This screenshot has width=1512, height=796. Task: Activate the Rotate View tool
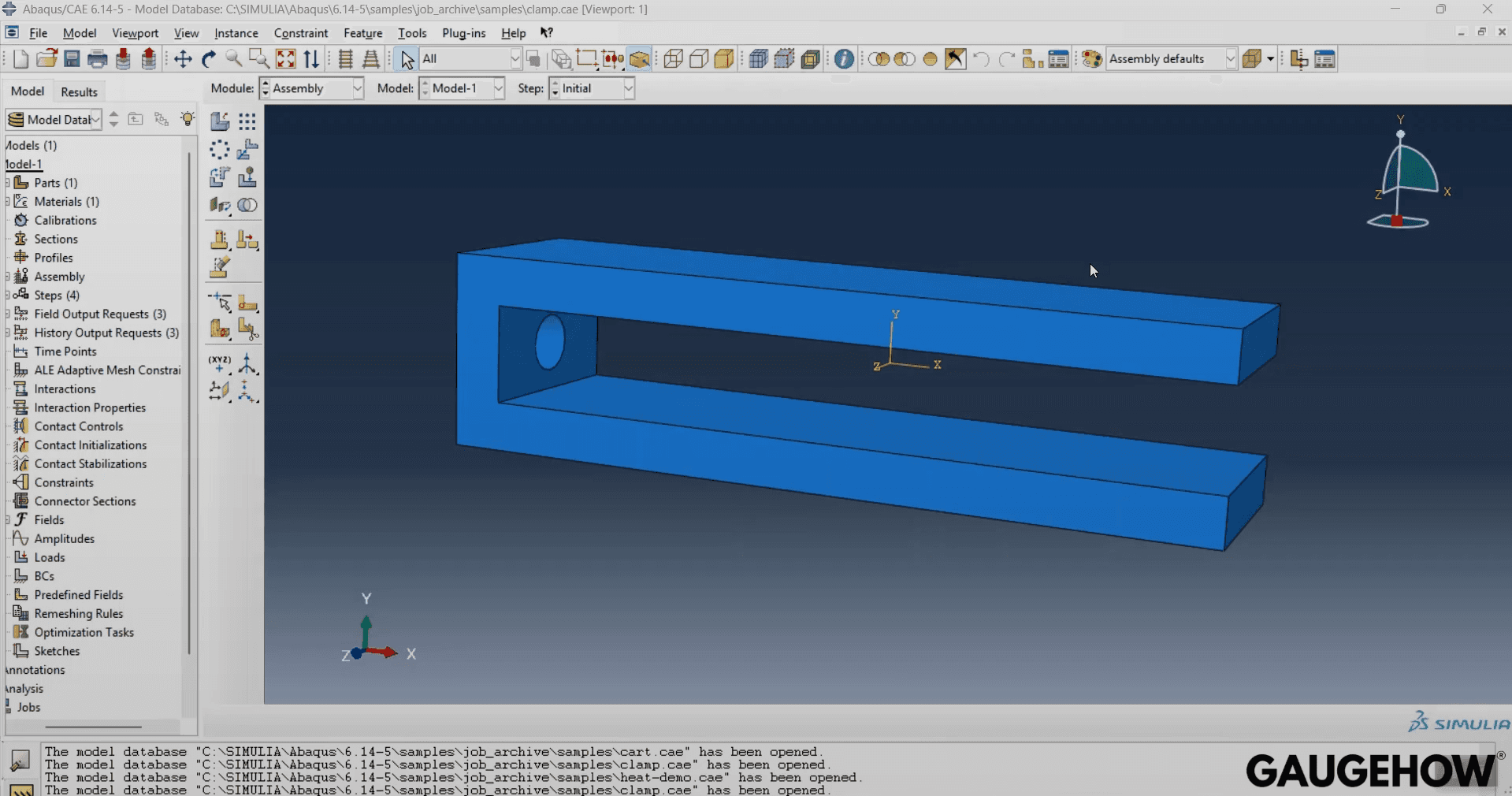point(208,58)
